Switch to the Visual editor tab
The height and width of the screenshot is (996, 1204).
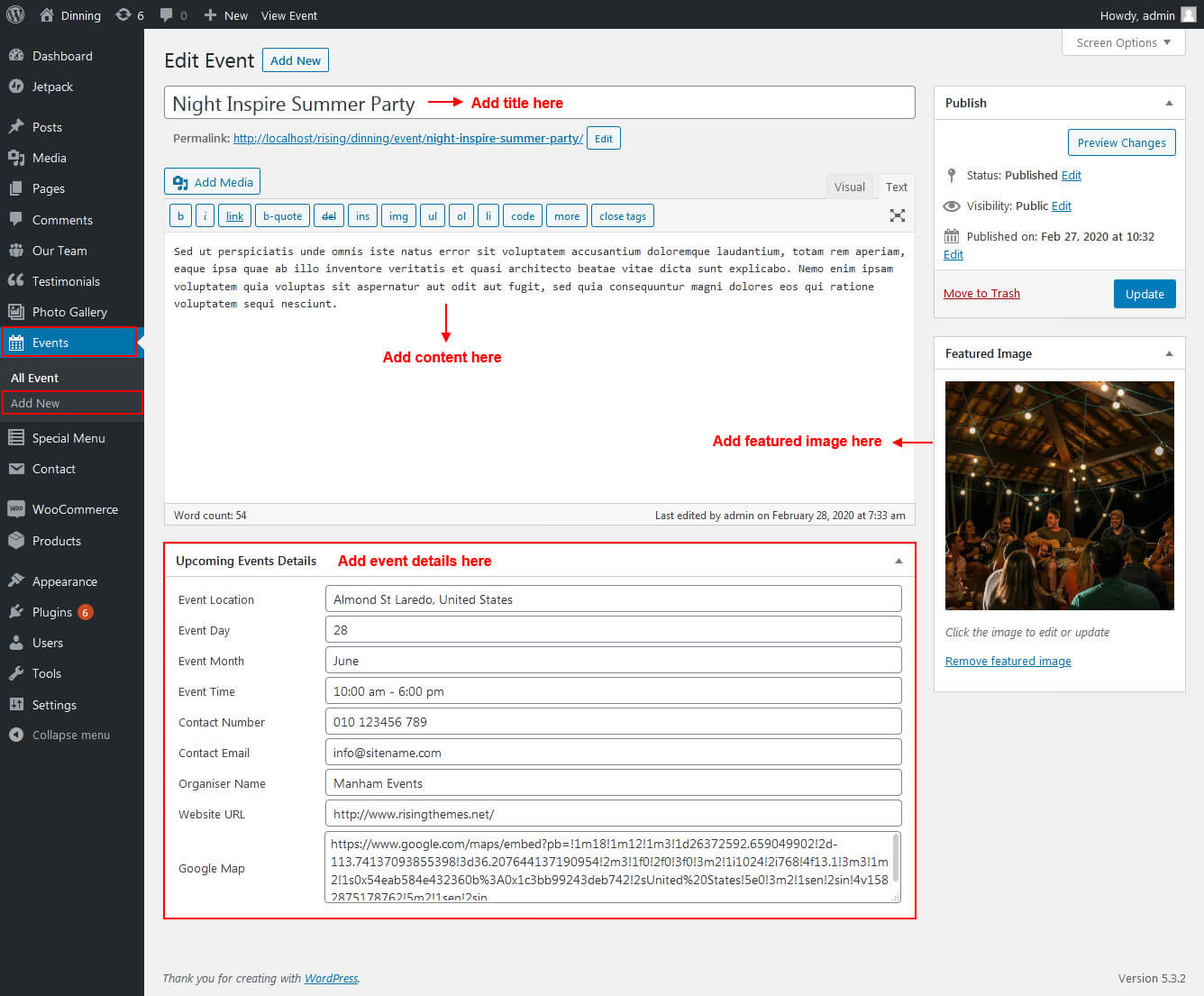point(849,187)
